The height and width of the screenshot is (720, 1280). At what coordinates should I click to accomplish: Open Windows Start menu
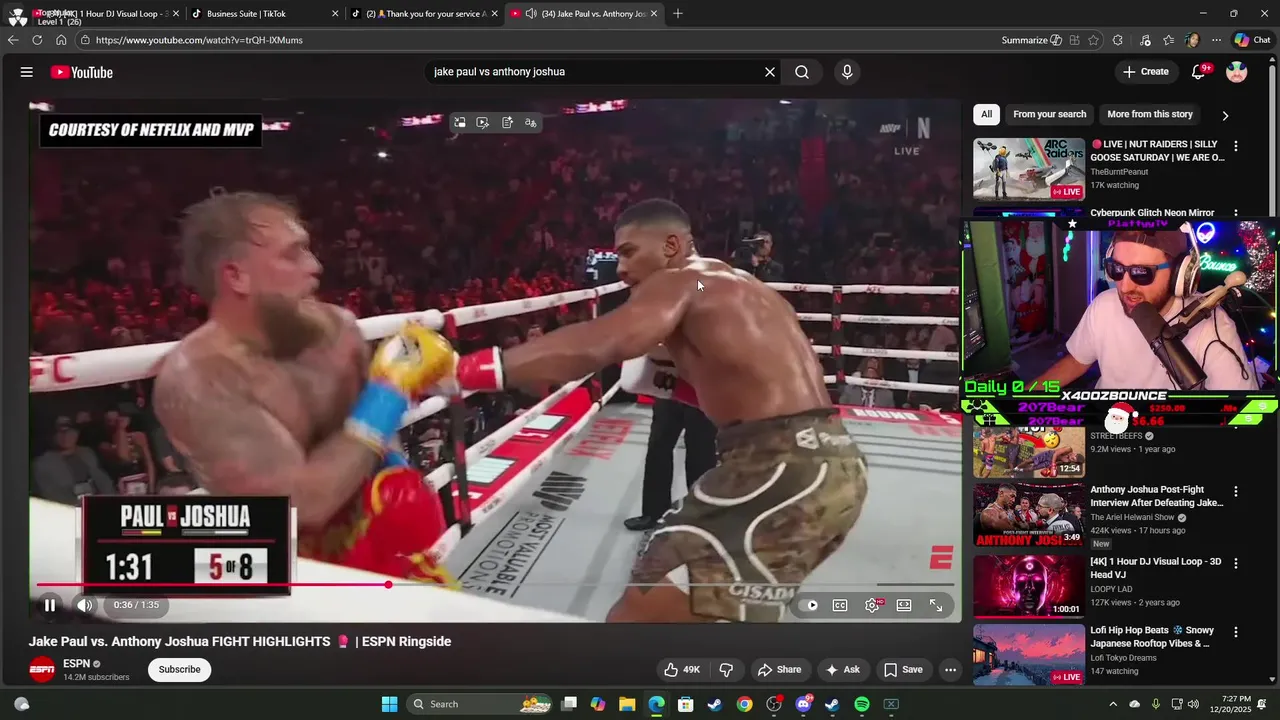(389, 704)
